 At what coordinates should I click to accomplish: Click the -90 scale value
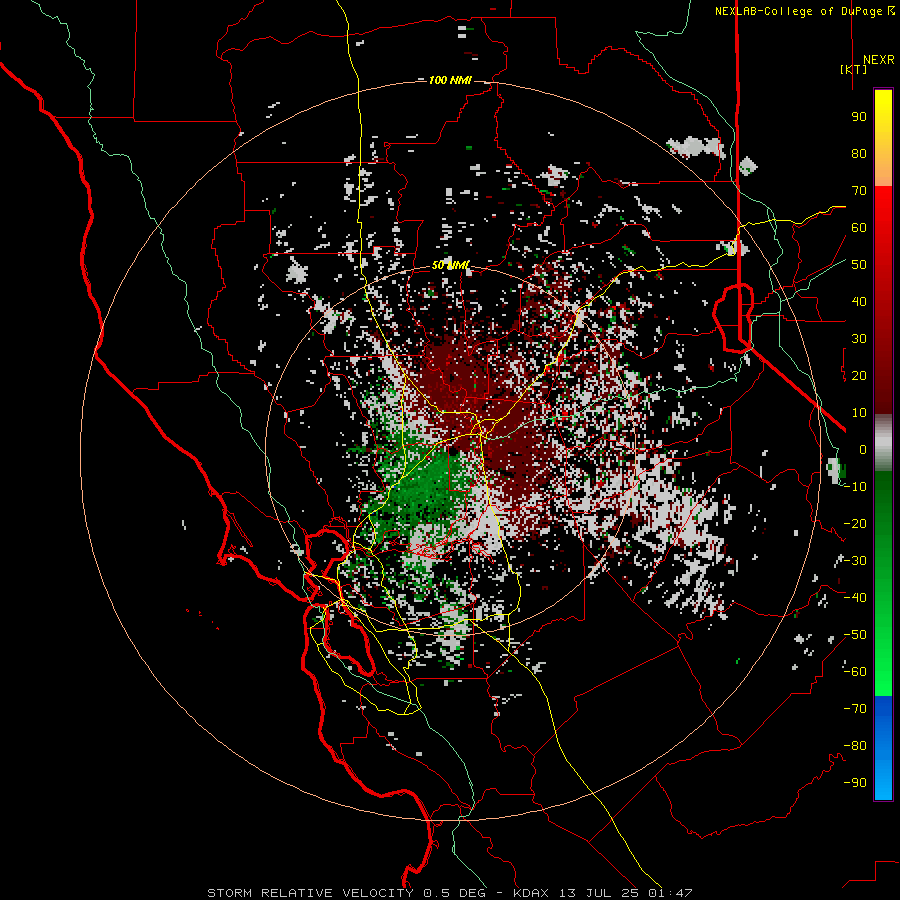[x=855, y=783]
